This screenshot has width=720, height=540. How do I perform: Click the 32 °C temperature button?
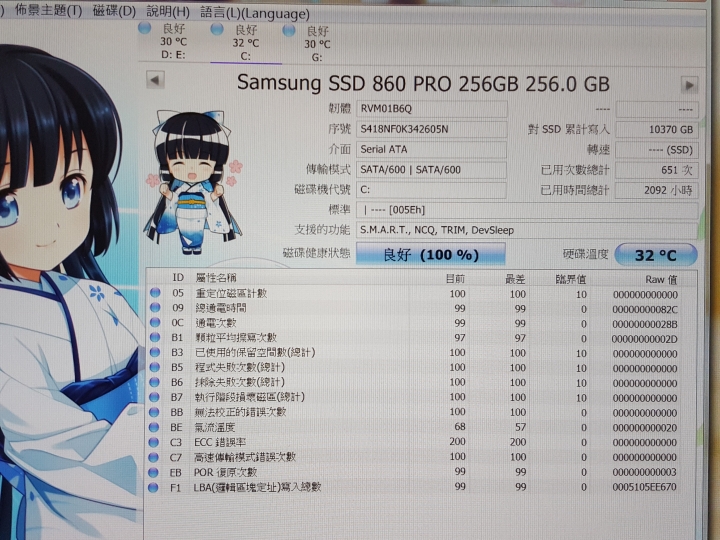click(656, 255)
